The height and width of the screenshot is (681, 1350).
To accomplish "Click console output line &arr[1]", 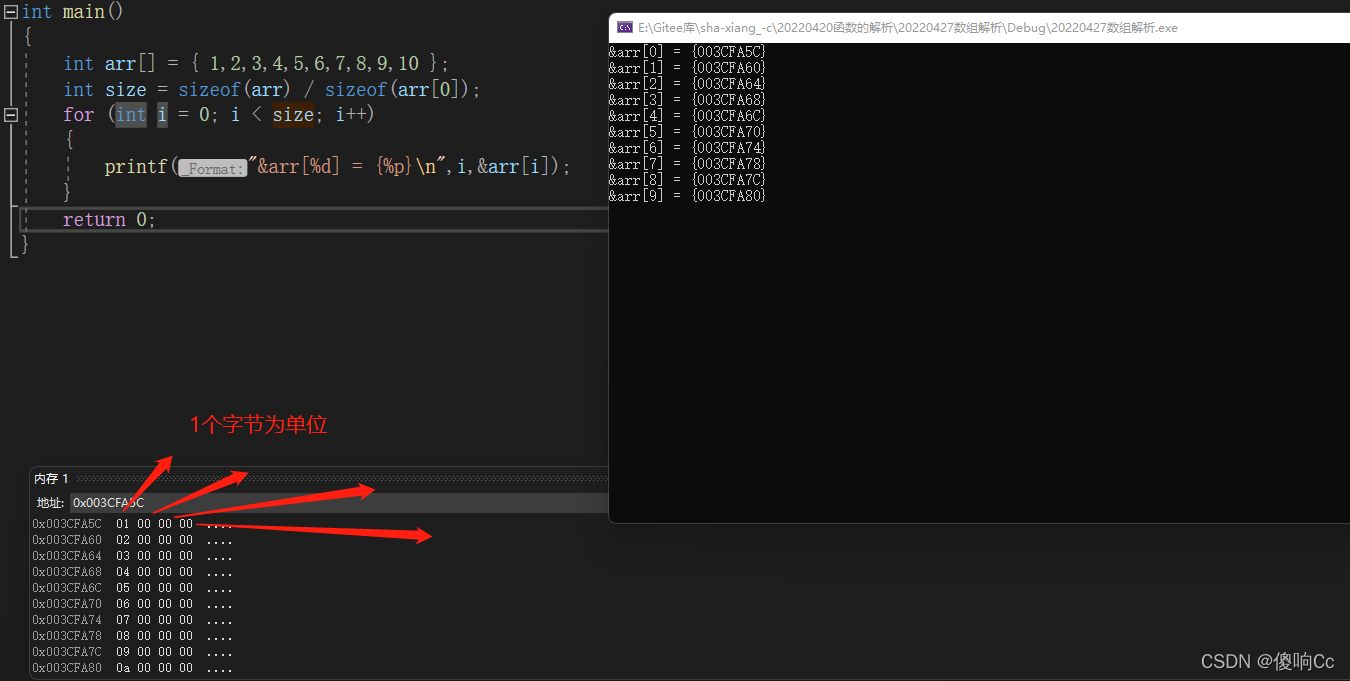I will tap(688, 68).
